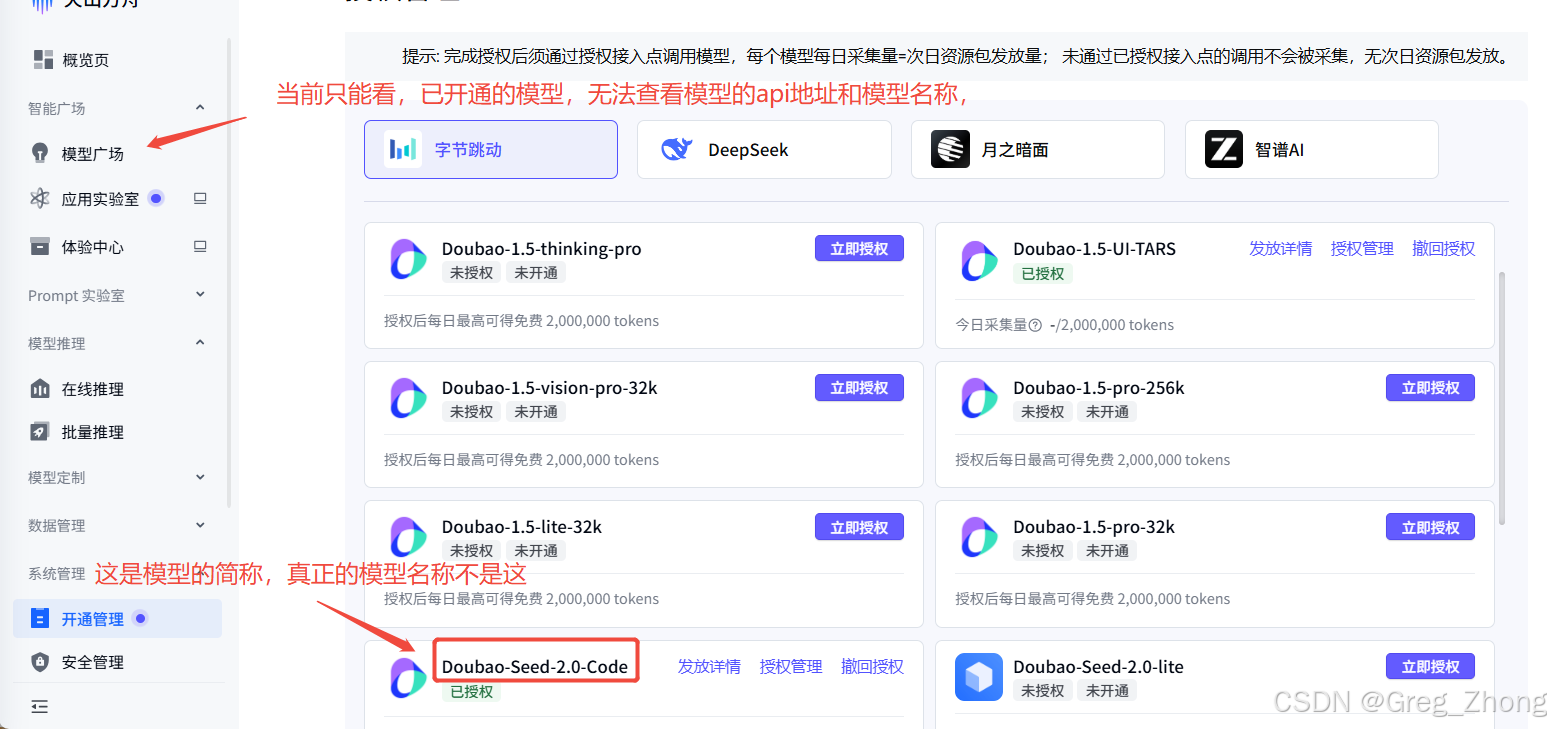Click Doubao-1.5-UI-TARS model icon
The width and height of the screenshot is (1551, 729).
click(979, 261)
